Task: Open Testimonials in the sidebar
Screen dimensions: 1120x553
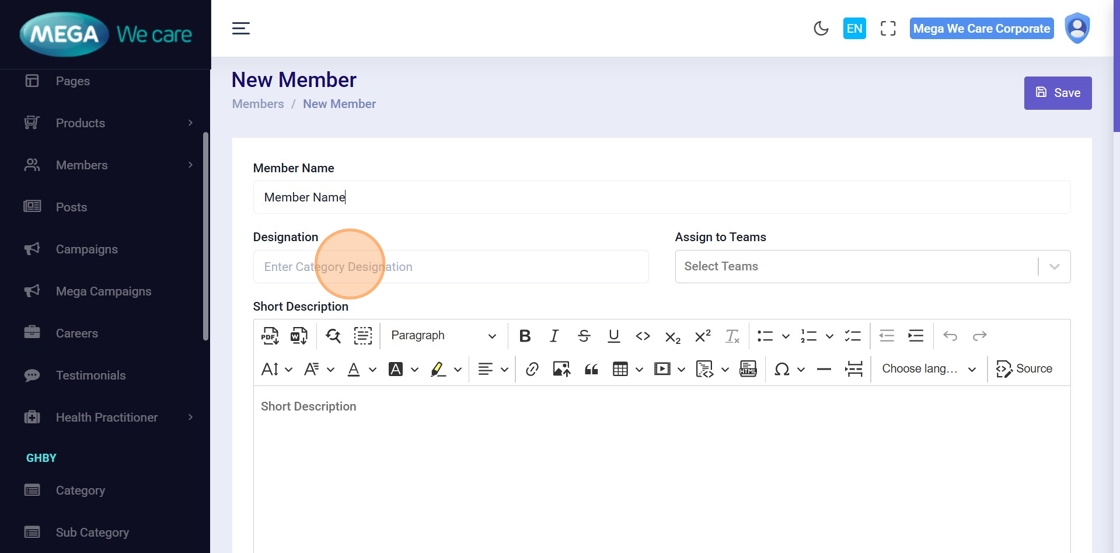Action: (90, 375)
